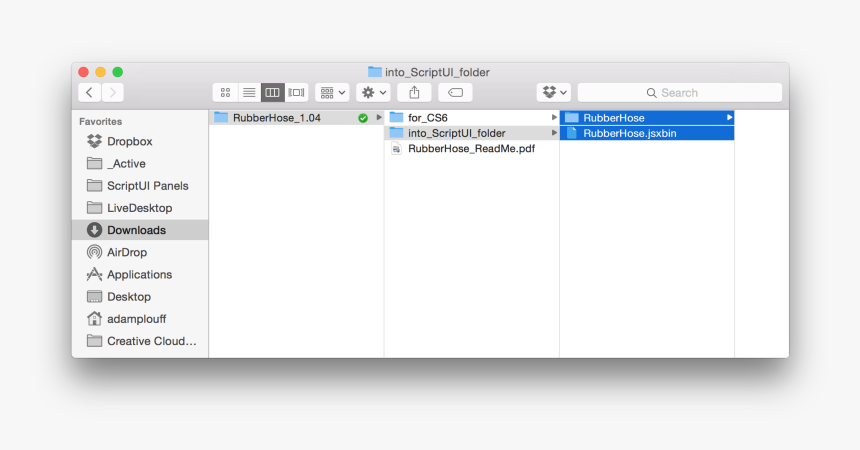Viewport: 860px width, 450px height.
Task: Go forward with the right chevron button
Action: (x=112, y=93)
